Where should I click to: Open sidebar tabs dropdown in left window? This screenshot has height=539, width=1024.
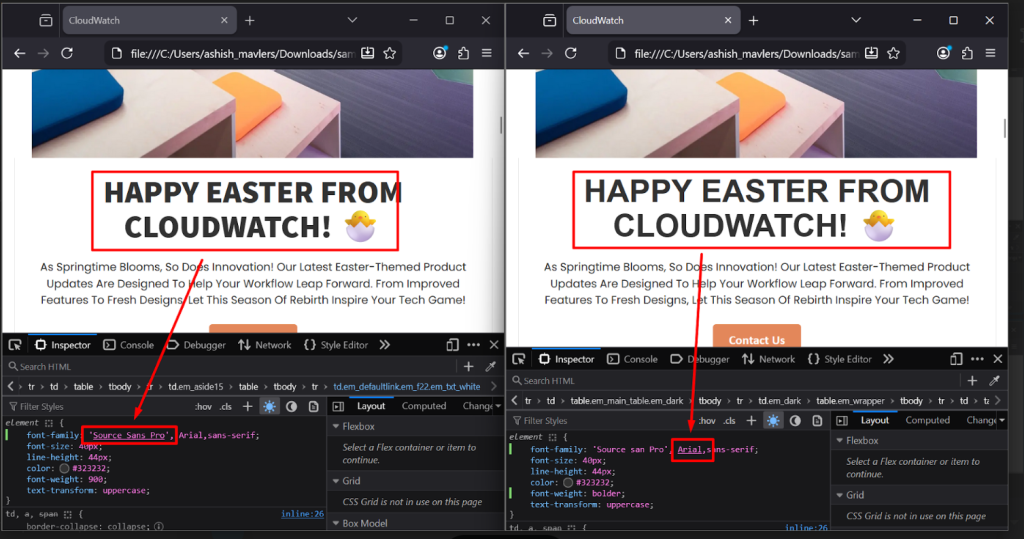click(x=498, y=406)
